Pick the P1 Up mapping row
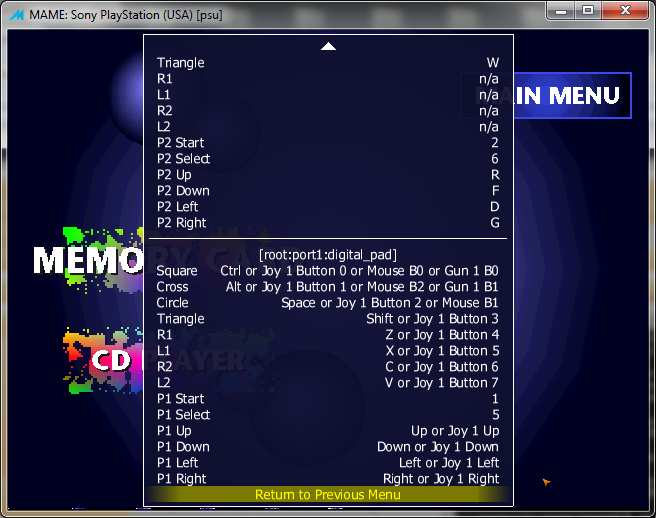This screenshot has height=518, width=656. pyautogui.click(x=327, y=431)
